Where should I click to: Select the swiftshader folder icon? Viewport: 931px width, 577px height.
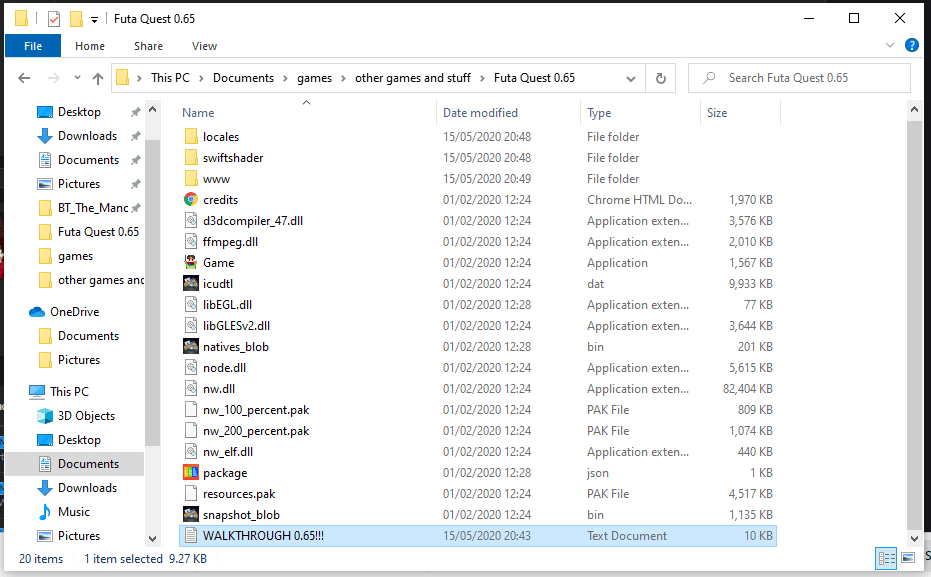click(191, 157)
